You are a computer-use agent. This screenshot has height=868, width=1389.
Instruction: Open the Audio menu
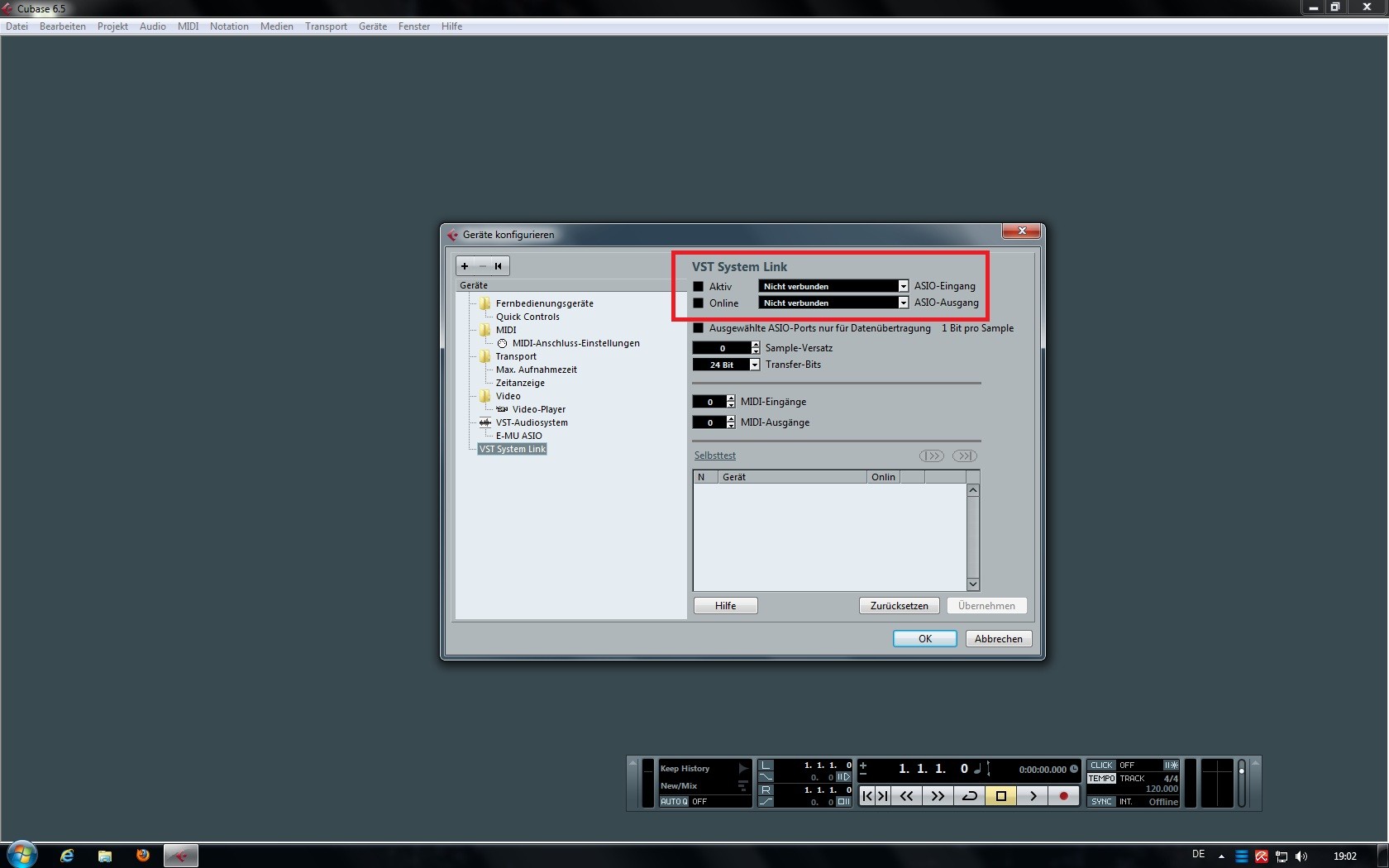click(x=153, y=26)
